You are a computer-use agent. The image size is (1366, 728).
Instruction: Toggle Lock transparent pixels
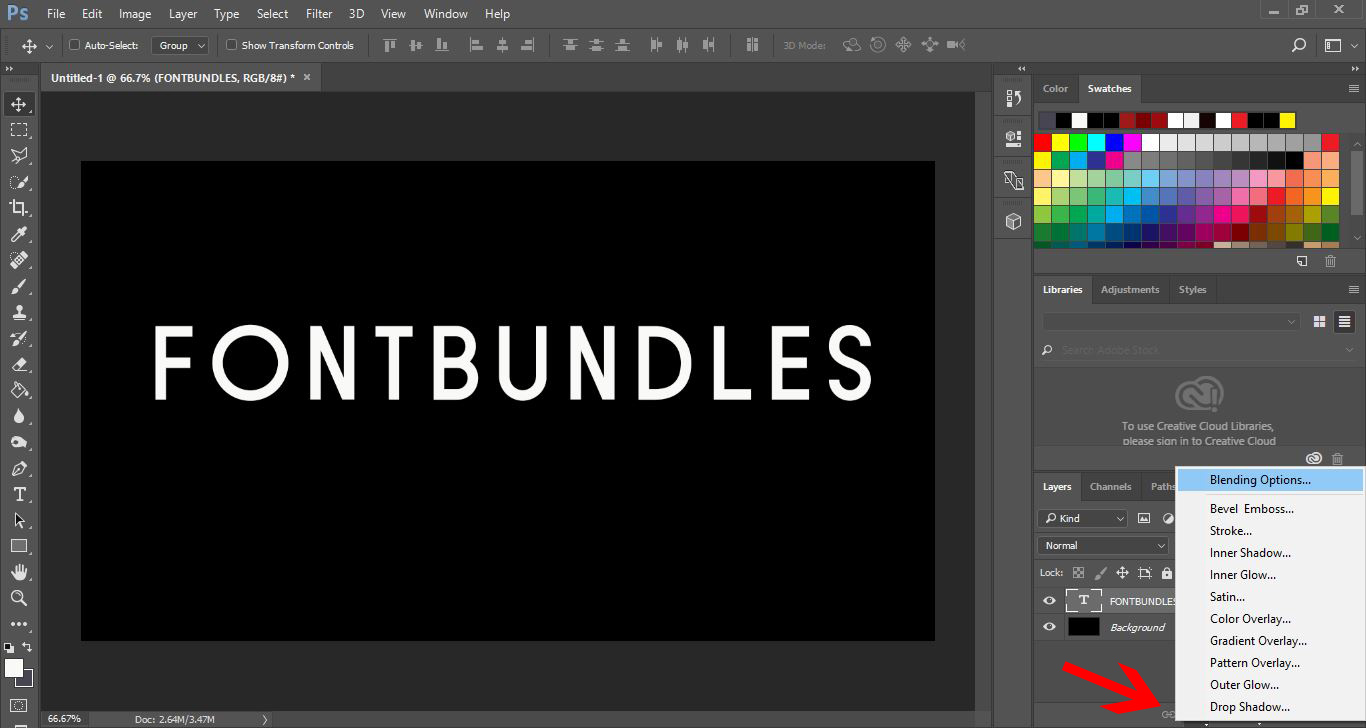point(1078,573)
